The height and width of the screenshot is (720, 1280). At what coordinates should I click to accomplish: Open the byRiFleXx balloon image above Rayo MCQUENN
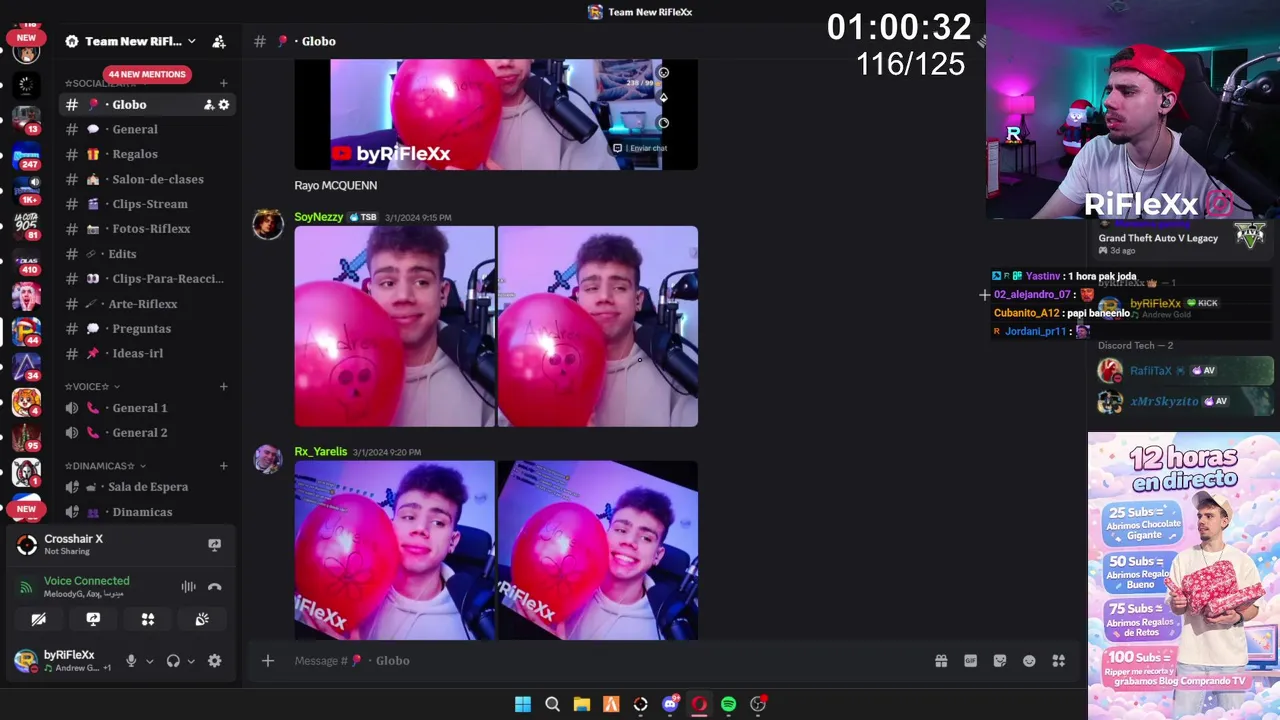click(496, 114)
